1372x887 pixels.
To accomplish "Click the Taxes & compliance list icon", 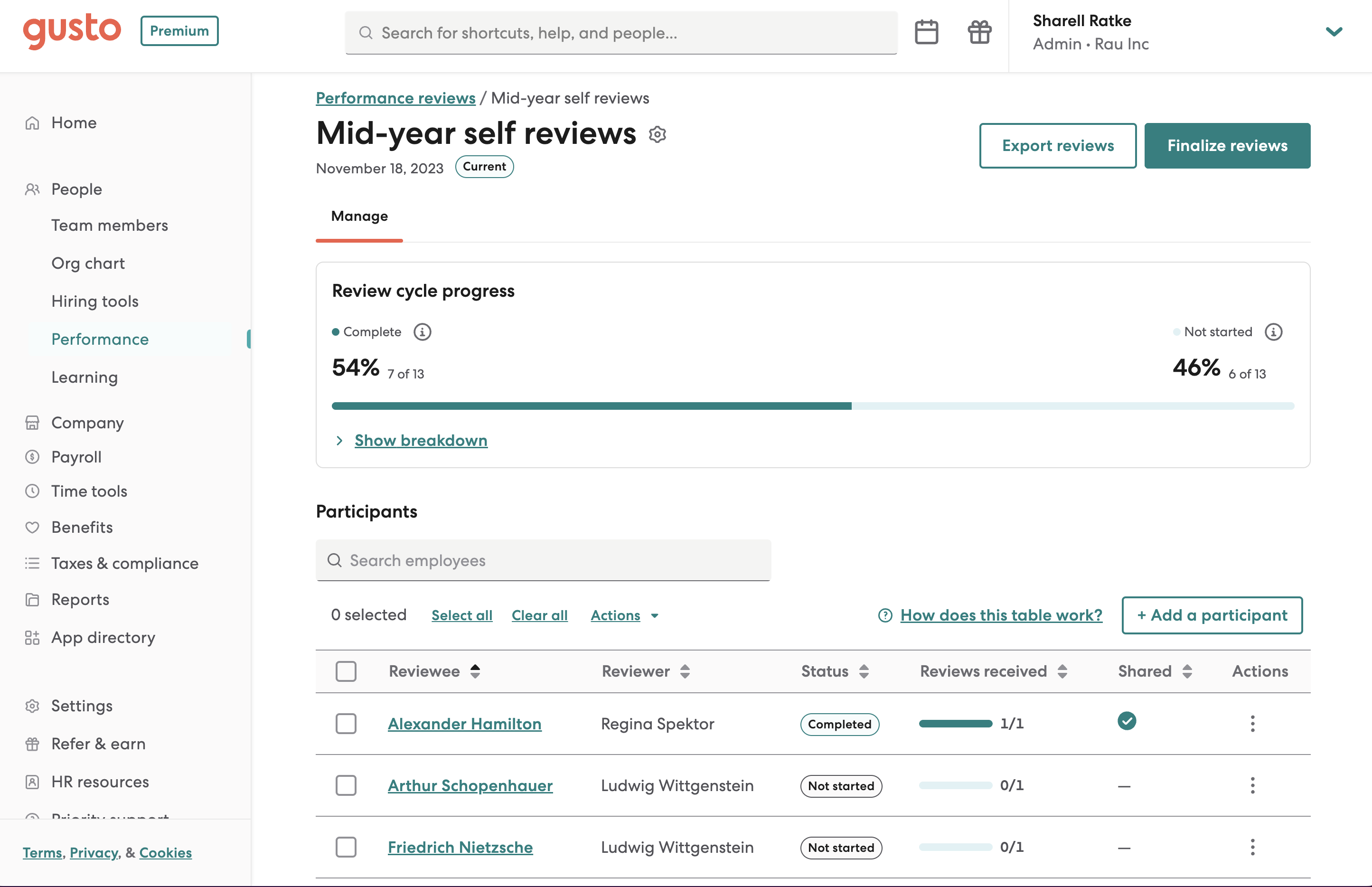I will 32,563.
